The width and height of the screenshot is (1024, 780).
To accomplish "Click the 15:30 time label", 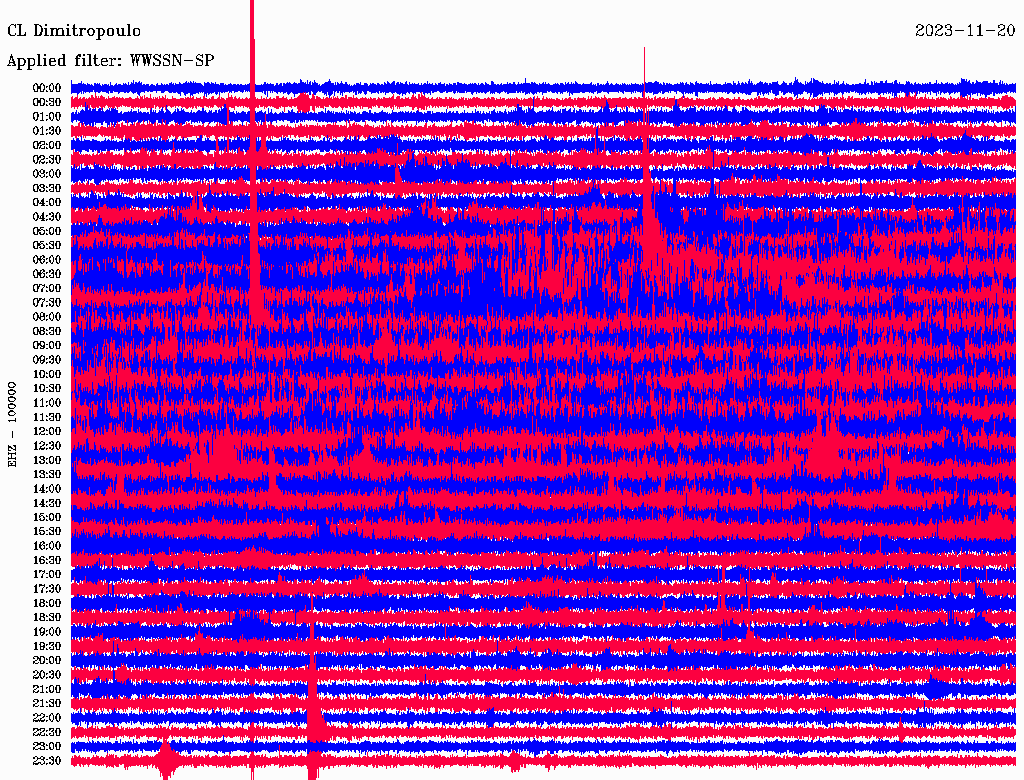I will click(x=47, y=532).
